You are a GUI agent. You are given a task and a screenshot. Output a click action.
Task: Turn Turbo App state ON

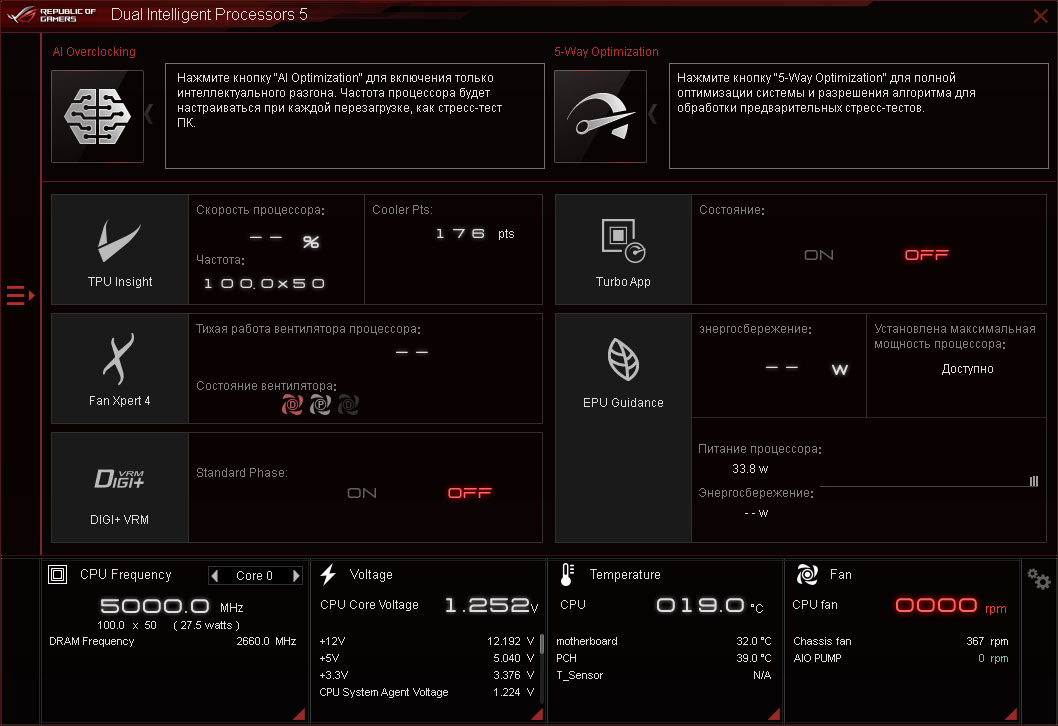(x=819, y=255)
